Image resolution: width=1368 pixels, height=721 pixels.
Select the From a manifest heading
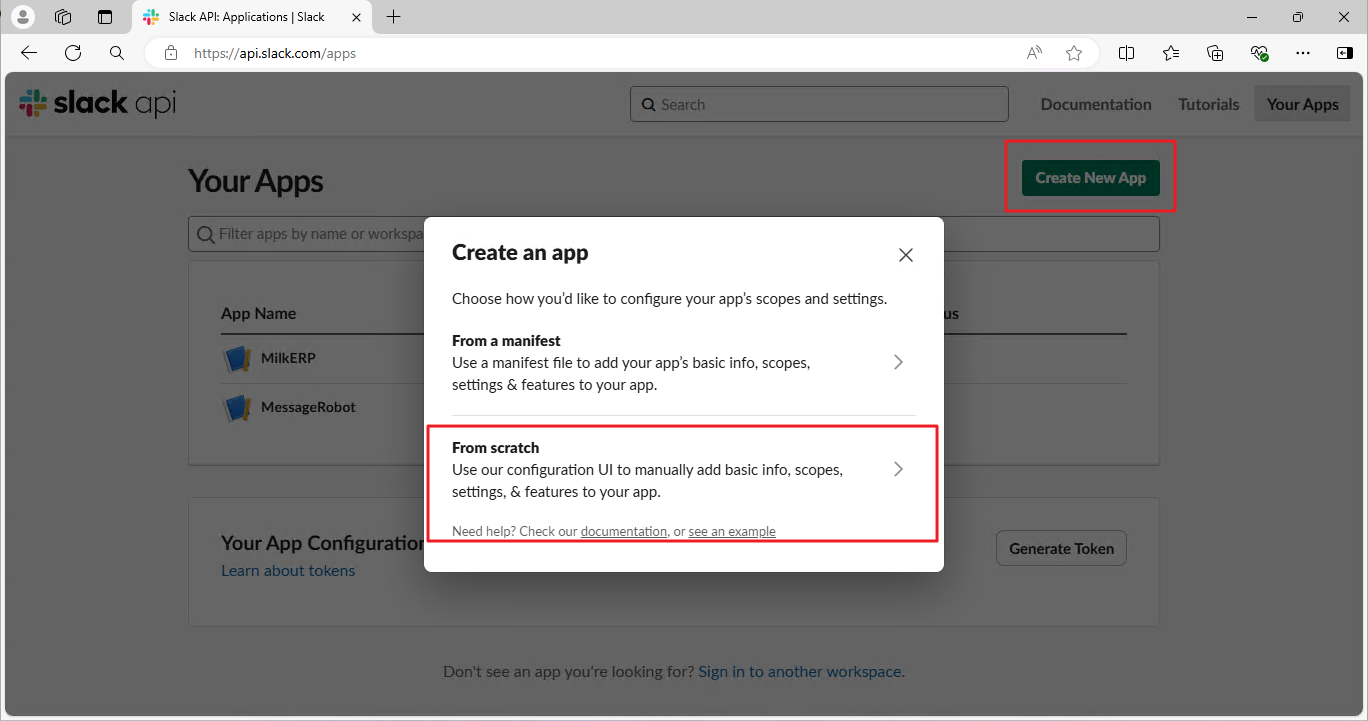[x=506, y=341]
